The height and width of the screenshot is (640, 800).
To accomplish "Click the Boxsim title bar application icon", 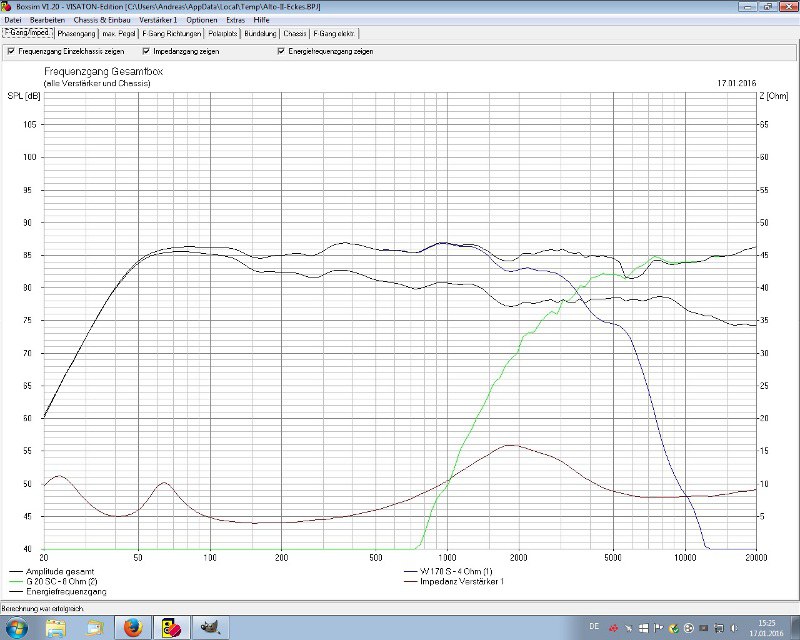I will 7,6.
